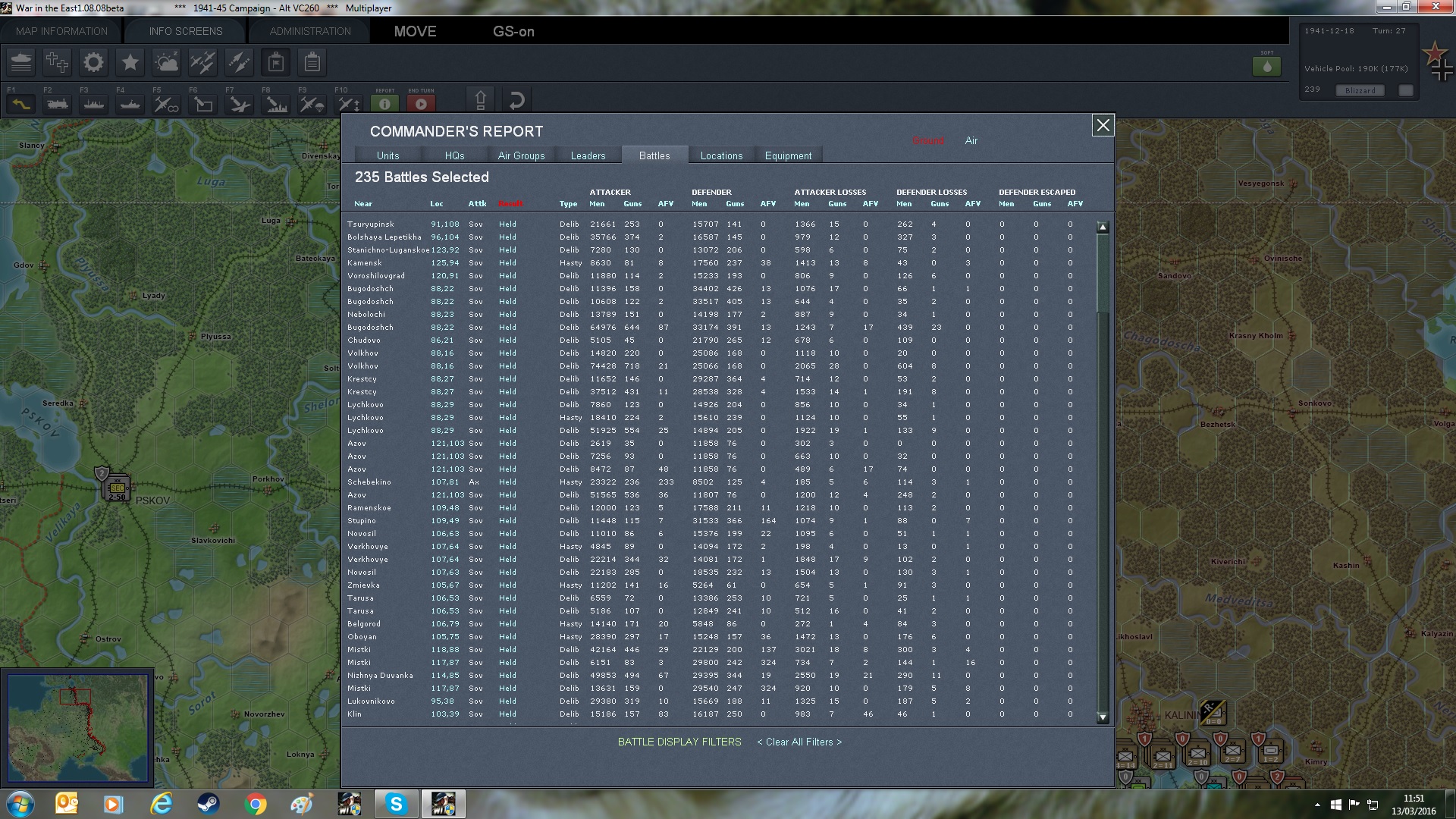The width and height of the screenshot is (1456, 819).
Task: Click the green Report info button
Action: [384, 104]
